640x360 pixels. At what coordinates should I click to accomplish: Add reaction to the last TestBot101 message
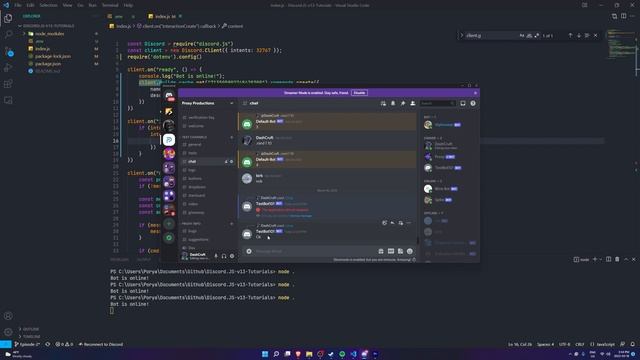384,223
